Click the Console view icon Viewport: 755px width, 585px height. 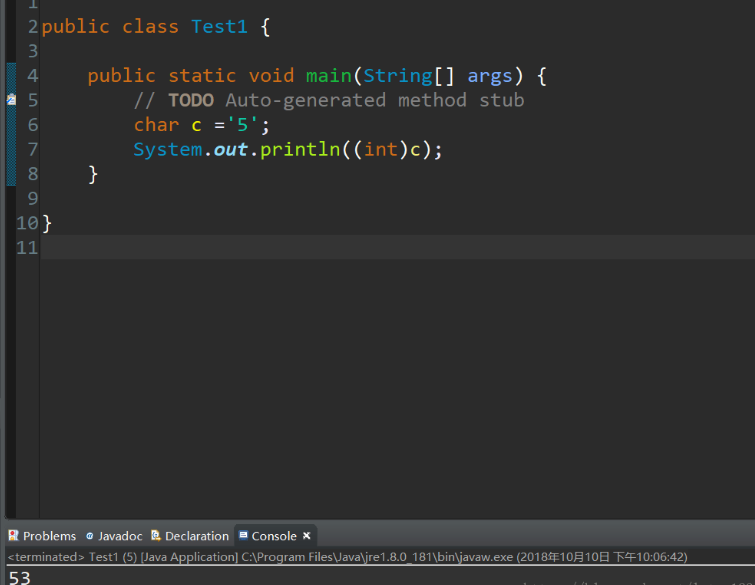point(243,536)
